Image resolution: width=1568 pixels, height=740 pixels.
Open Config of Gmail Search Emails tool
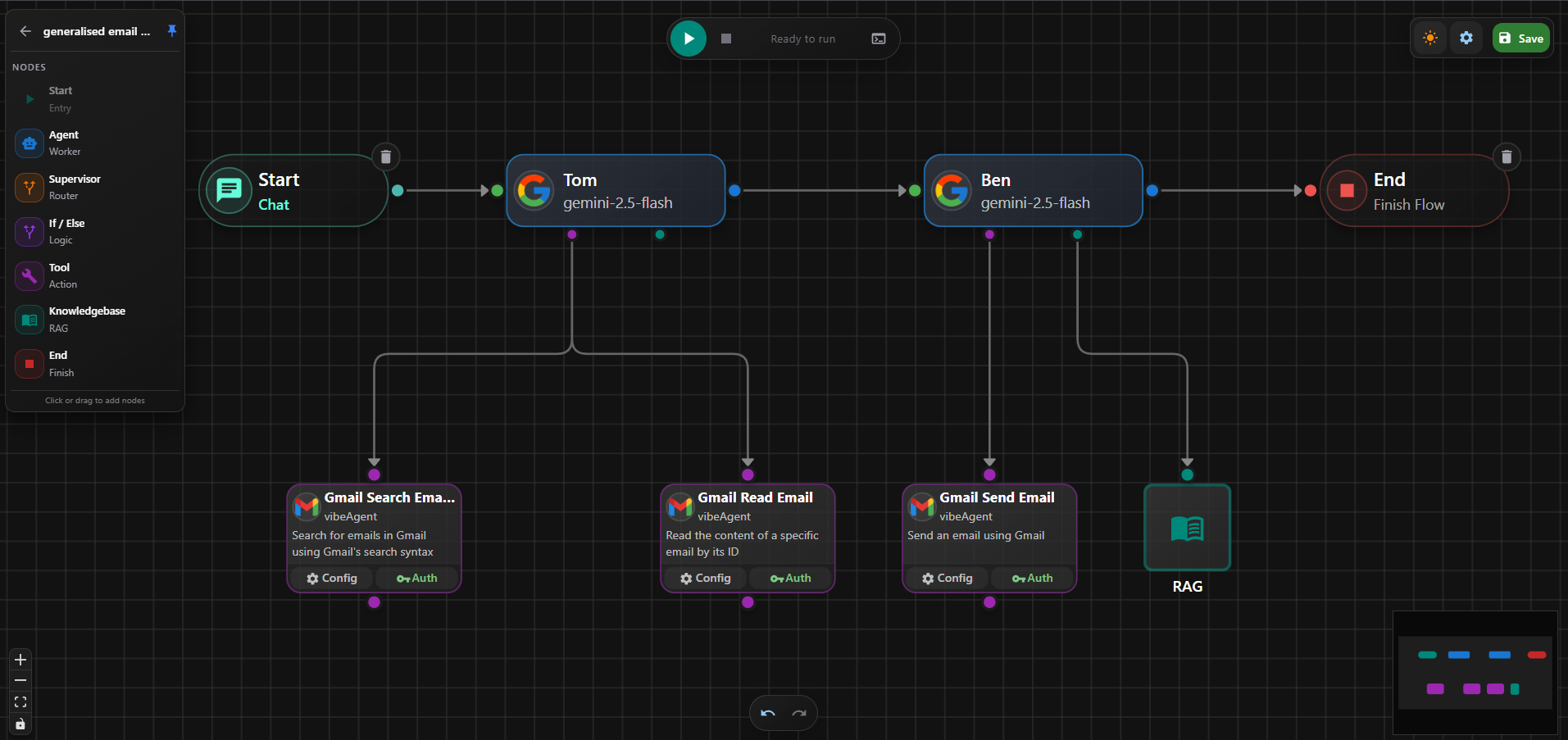332,578
